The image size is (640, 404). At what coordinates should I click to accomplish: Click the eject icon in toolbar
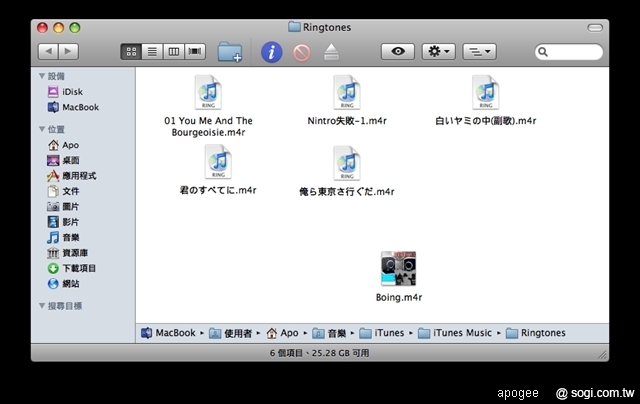[x=331, y=52]
